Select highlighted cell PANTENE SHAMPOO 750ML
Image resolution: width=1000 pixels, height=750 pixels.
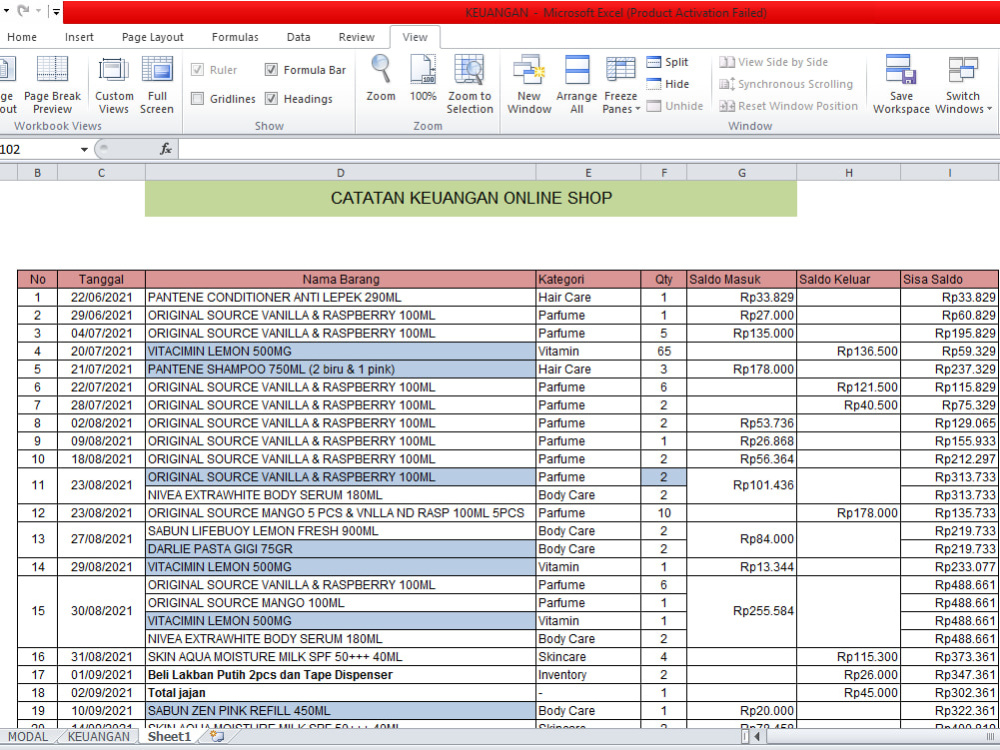[341, 369]
